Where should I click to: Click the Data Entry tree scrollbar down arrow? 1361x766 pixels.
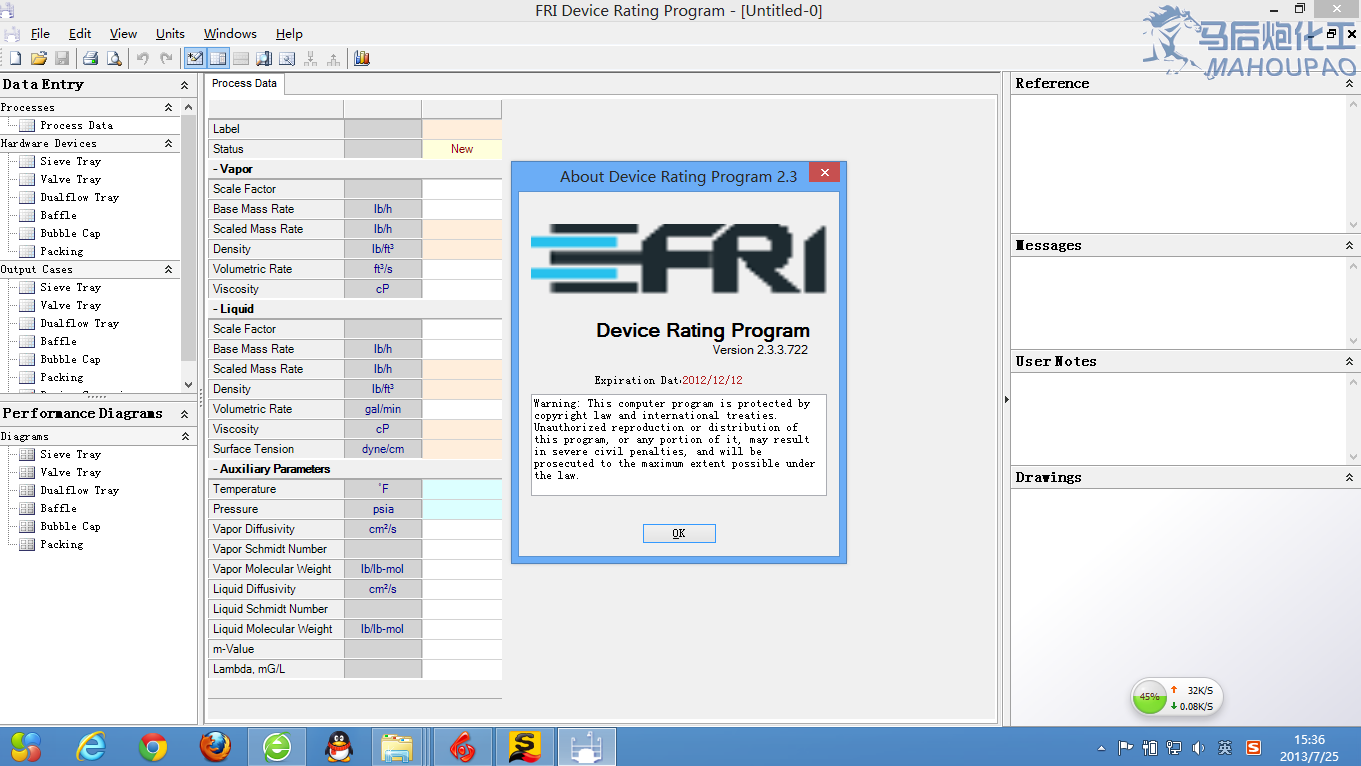point(189,385)
